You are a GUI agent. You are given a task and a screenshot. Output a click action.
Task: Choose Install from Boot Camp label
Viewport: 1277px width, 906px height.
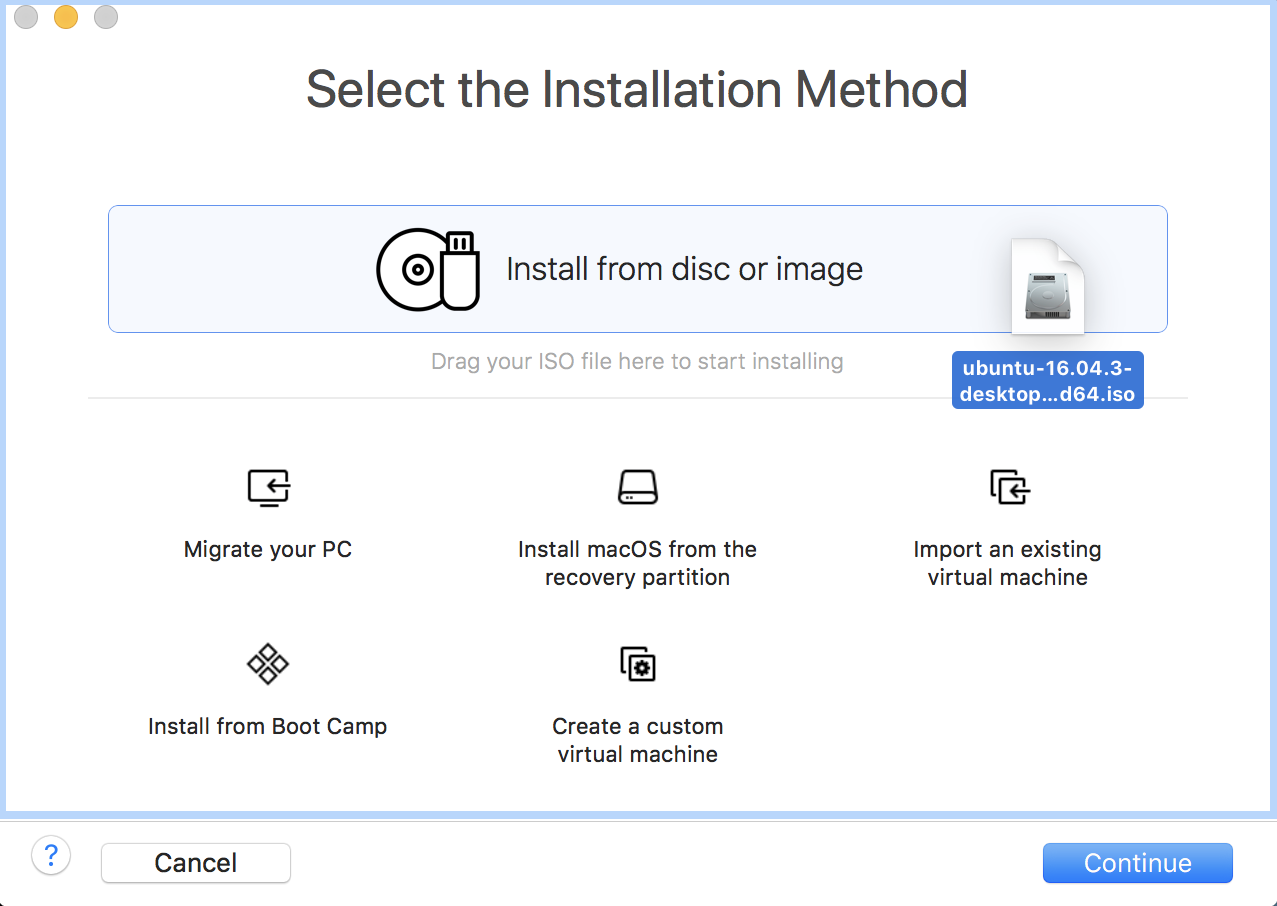268,726
